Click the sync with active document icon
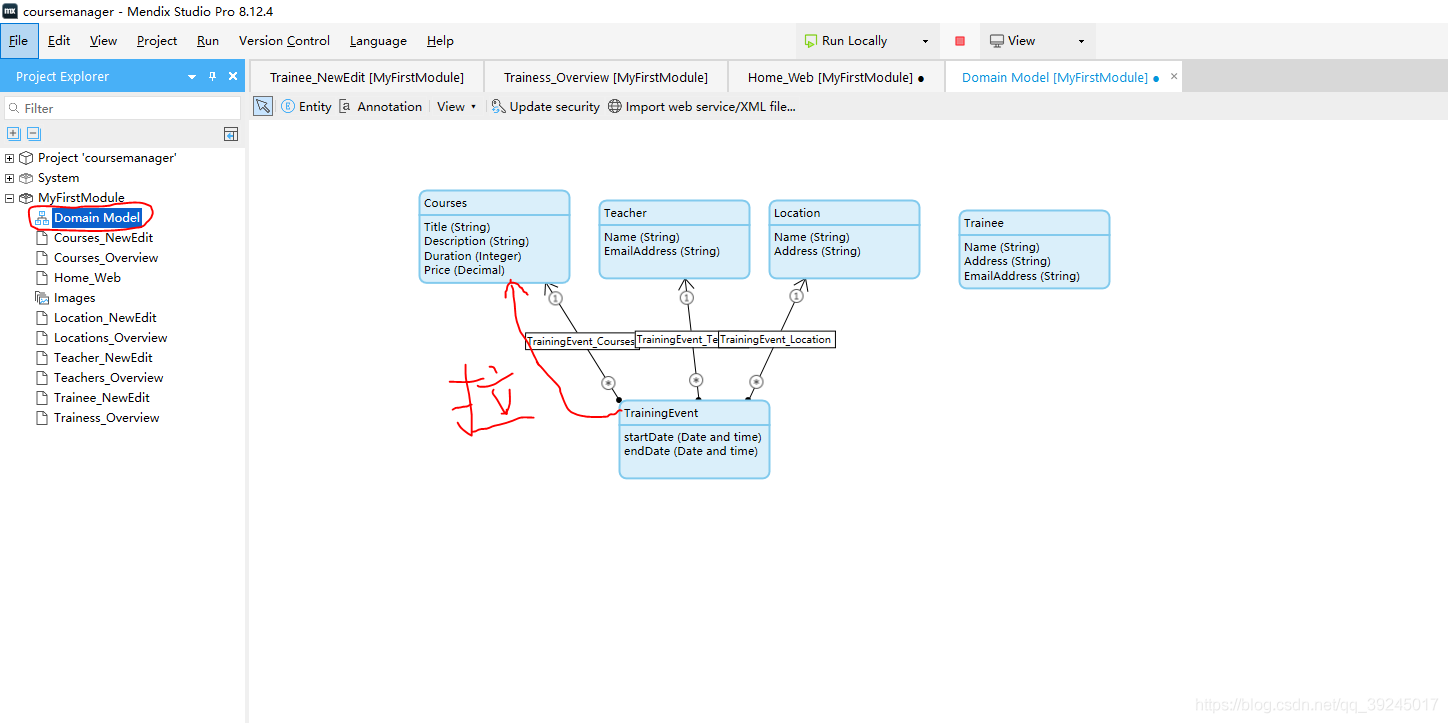This screenshot has height=723, width=1448. (231, 134)
